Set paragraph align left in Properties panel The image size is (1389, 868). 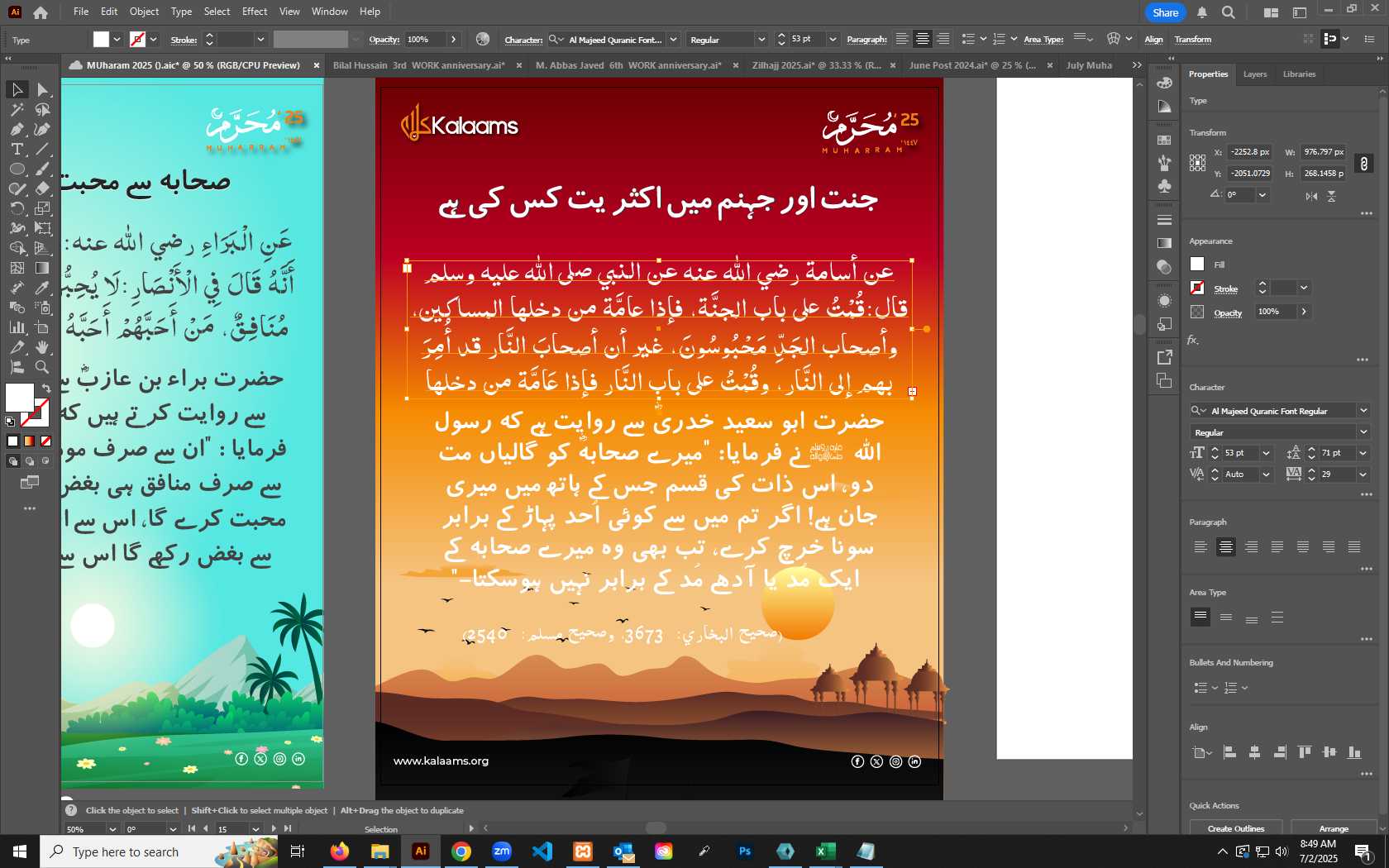1200,546
